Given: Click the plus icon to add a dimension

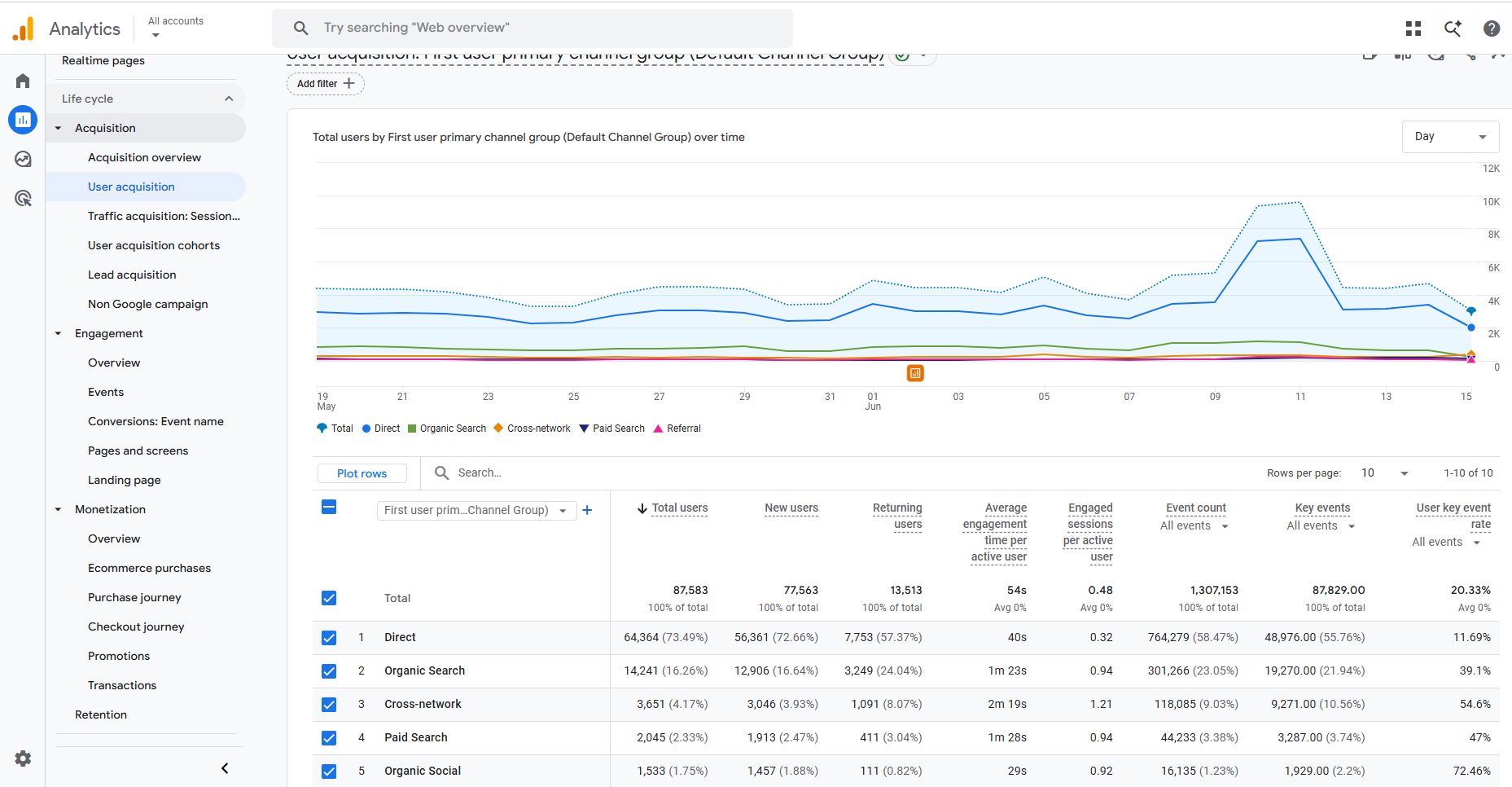Looking at the screenshot, I should pos(587,510).
